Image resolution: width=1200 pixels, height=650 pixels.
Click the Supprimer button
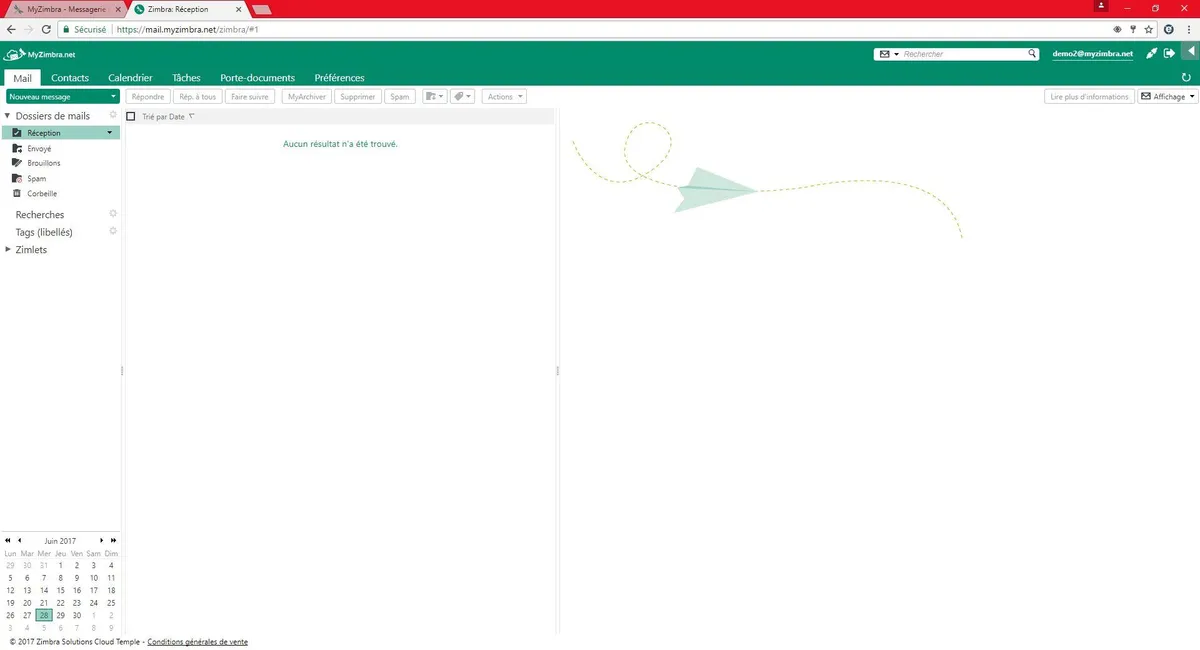pos(357,97)
